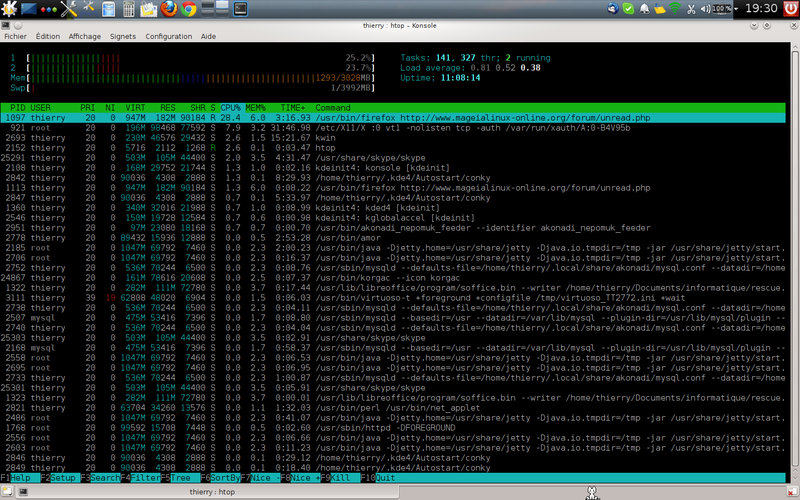Launch the calculator from the panel
Image resolution: width=800 pixels, height=500 pixels.
(x=129, y=9)
